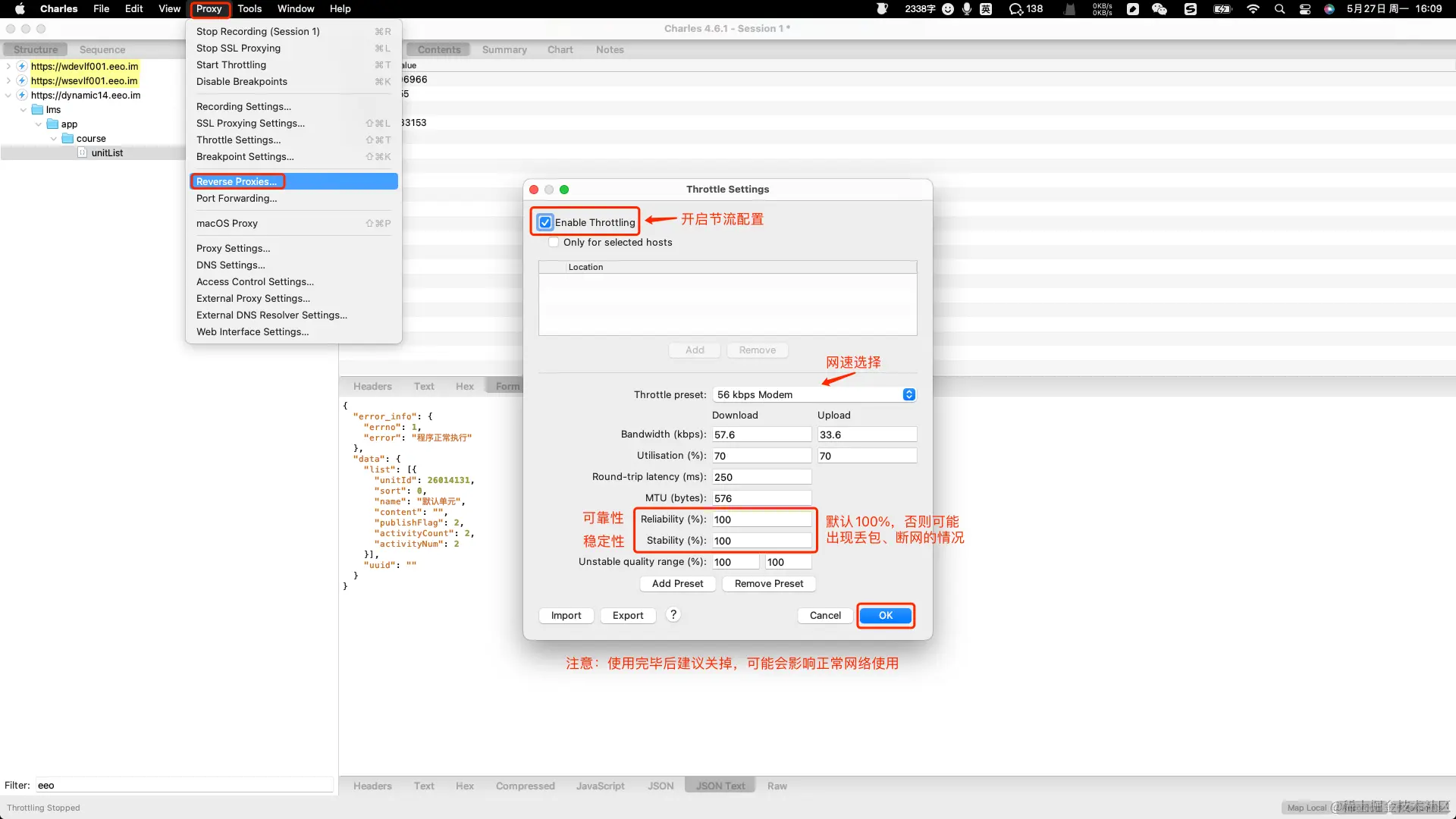This screenshot has width=1456, height=819.
Task: Click the unitList file icon
Action: click(83, 152)
